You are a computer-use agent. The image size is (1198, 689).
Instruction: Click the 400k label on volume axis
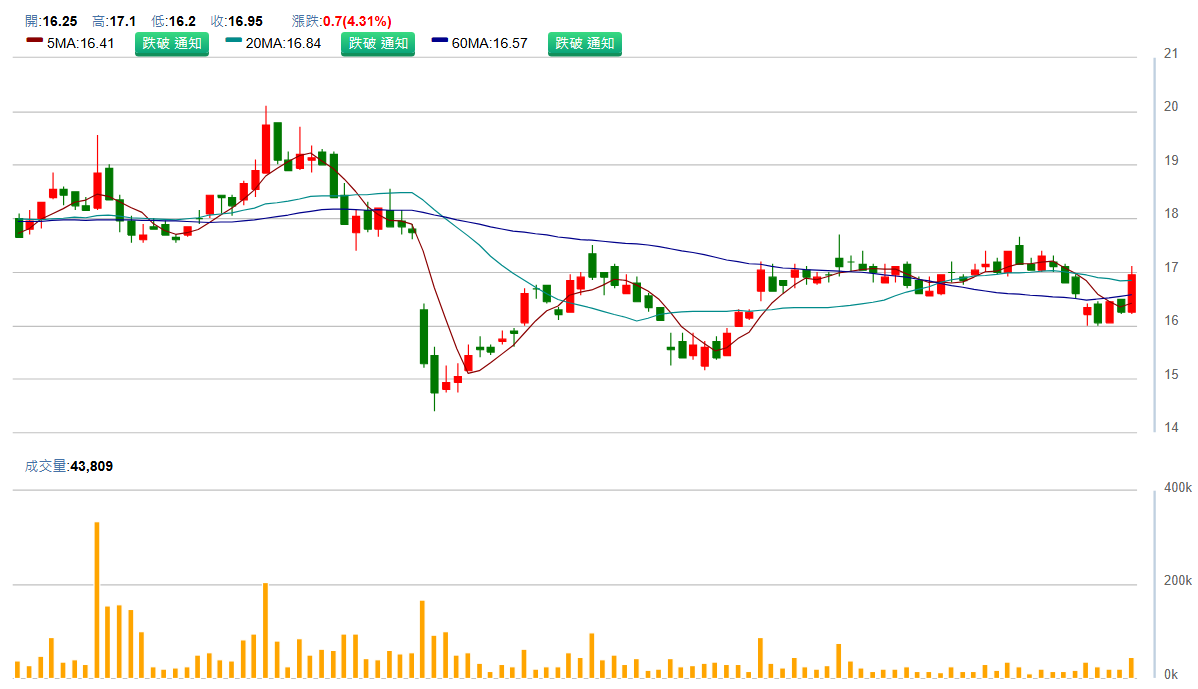(x=1175, y=488)
